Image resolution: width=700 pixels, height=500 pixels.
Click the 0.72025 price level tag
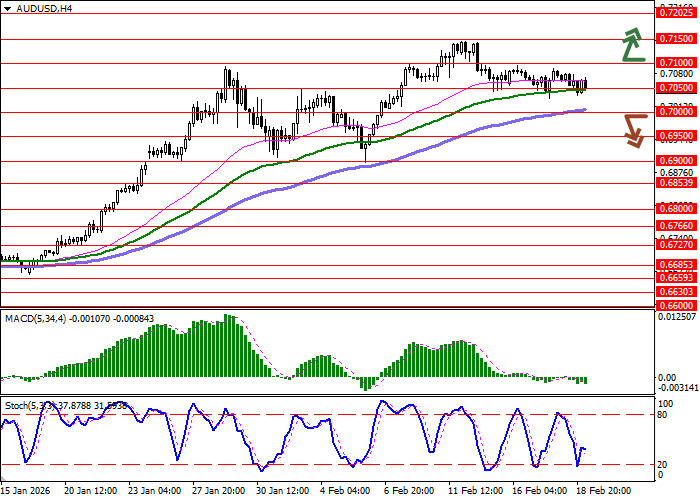[676, 13]
